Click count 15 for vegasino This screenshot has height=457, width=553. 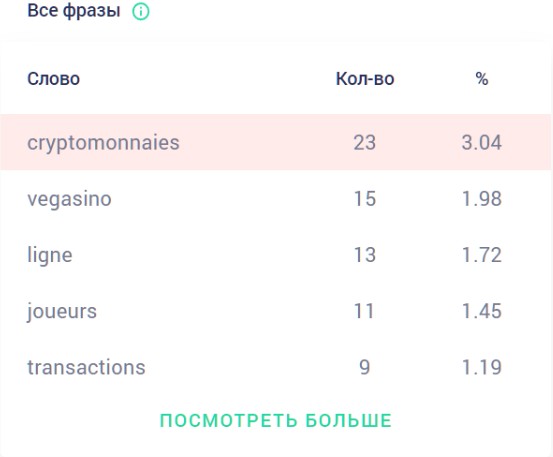coord(365,199)
